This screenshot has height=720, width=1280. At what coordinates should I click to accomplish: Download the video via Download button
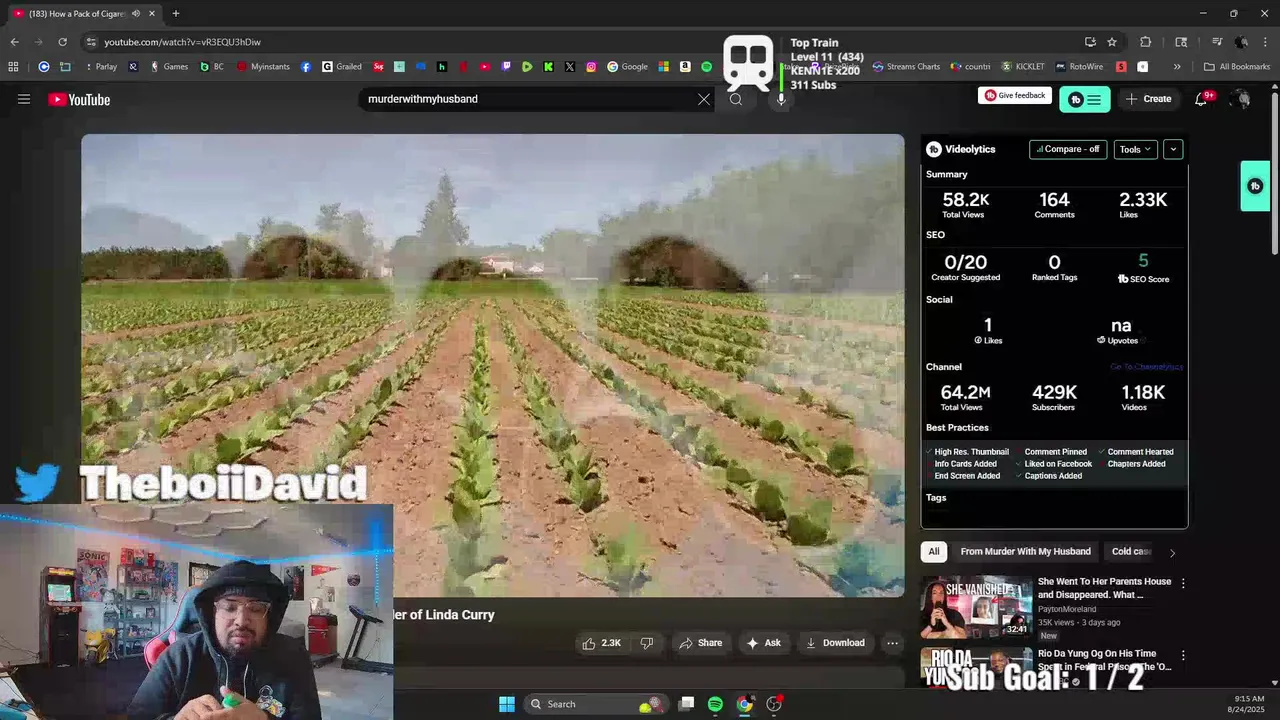tap(835, 643)
